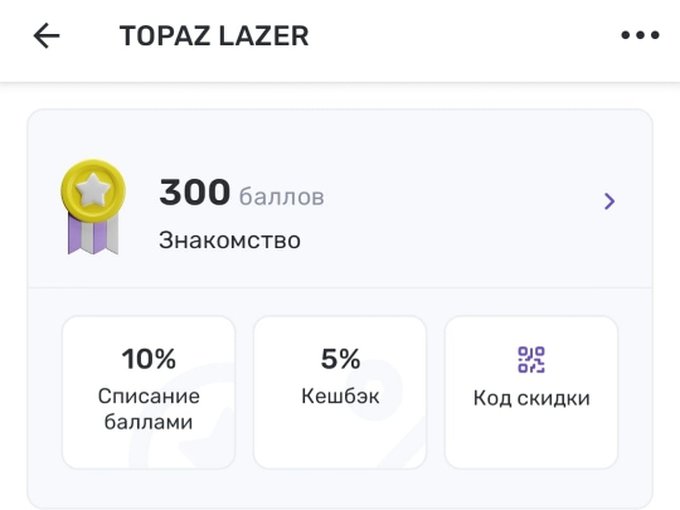Tap the back arrow icon
Viewport: 680px width, 510px height.
pyautogui.click(x=46, y=36)
